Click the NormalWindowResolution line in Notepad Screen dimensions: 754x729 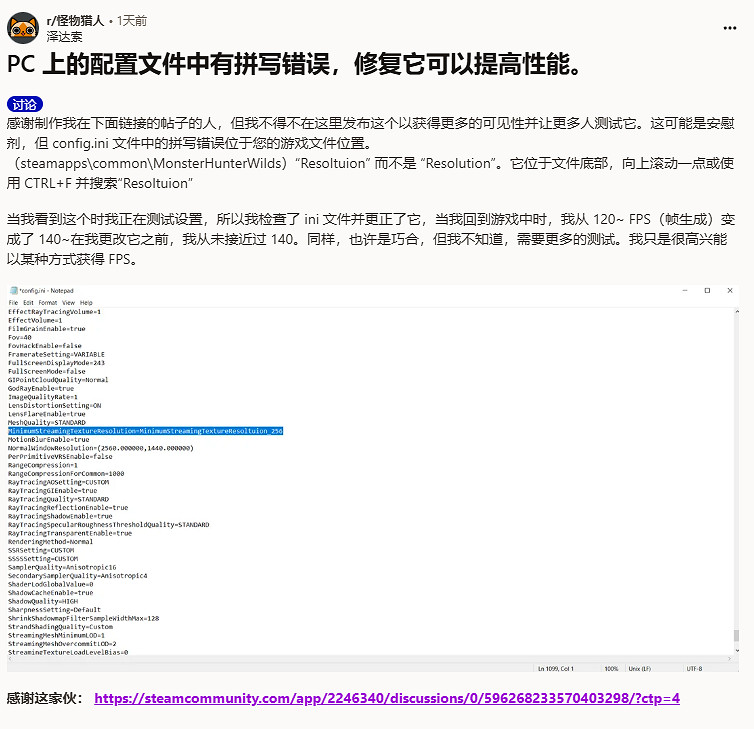(100, 448)
